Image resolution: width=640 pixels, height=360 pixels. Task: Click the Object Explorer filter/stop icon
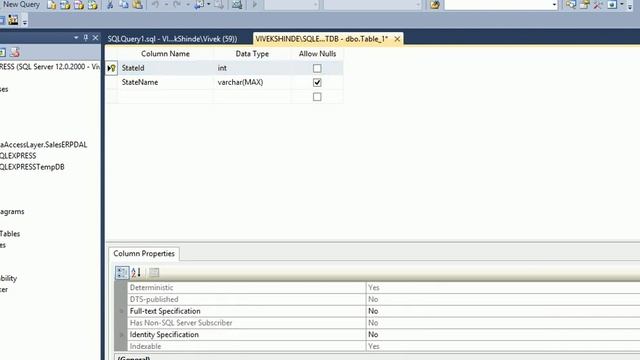pos(15,52)
